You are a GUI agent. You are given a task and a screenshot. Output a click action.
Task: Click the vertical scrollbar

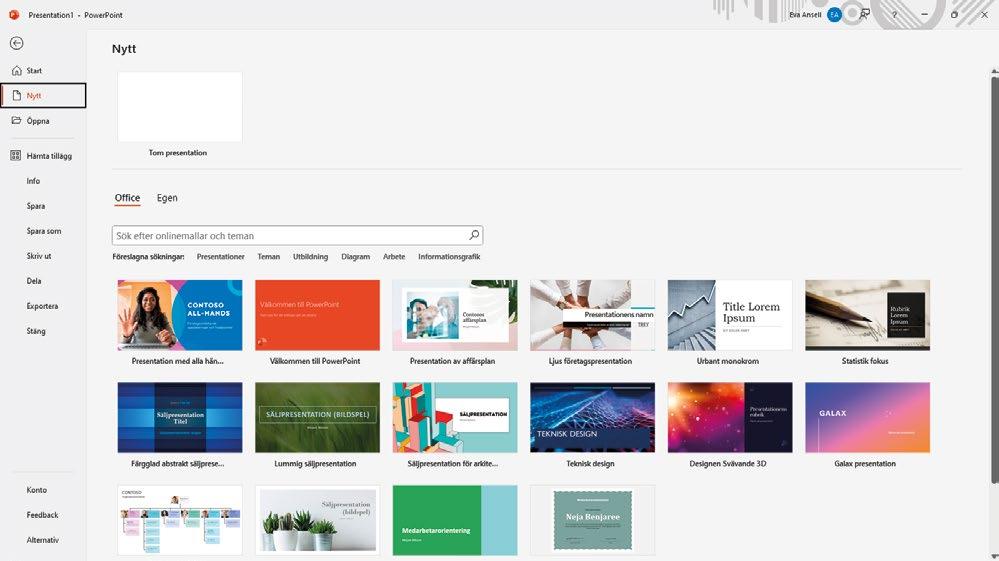995,280
